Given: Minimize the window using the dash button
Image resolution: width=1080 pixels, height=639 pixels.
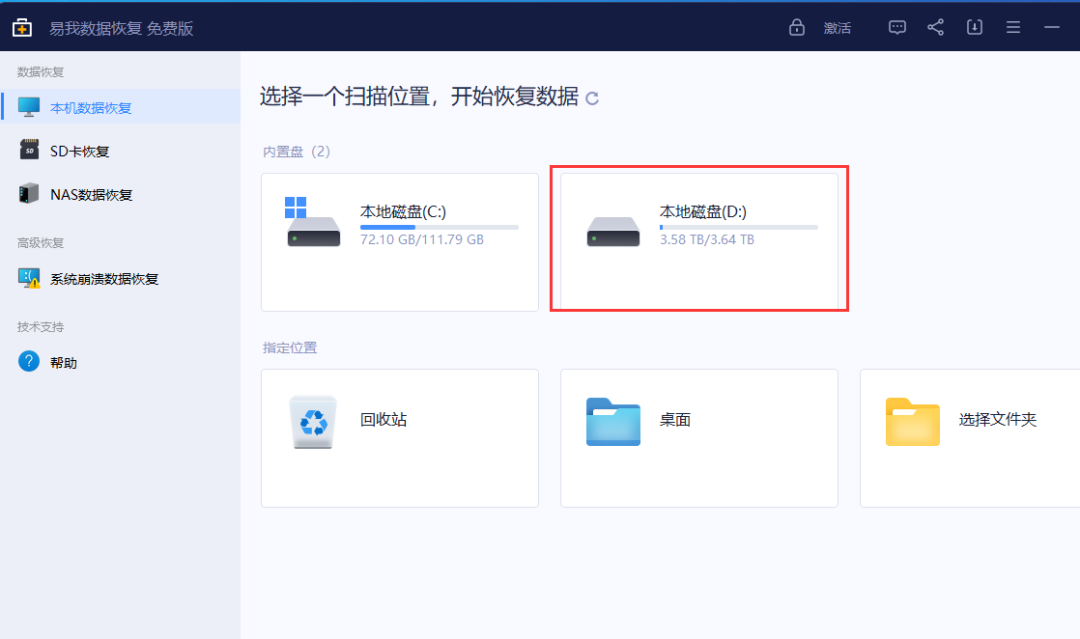Looking at the screenshot, I should pos(1052,28).
